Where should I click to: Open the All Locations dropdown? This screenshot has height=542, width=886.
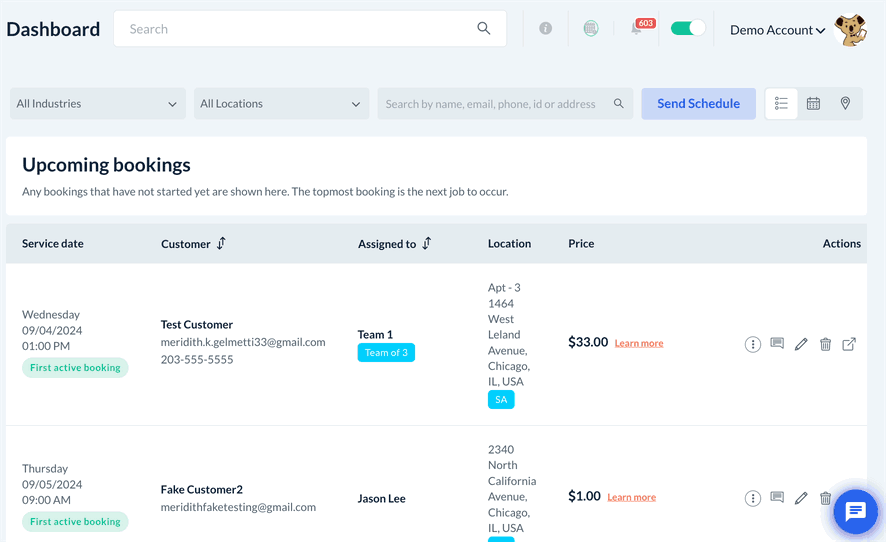tap(281, 104)
